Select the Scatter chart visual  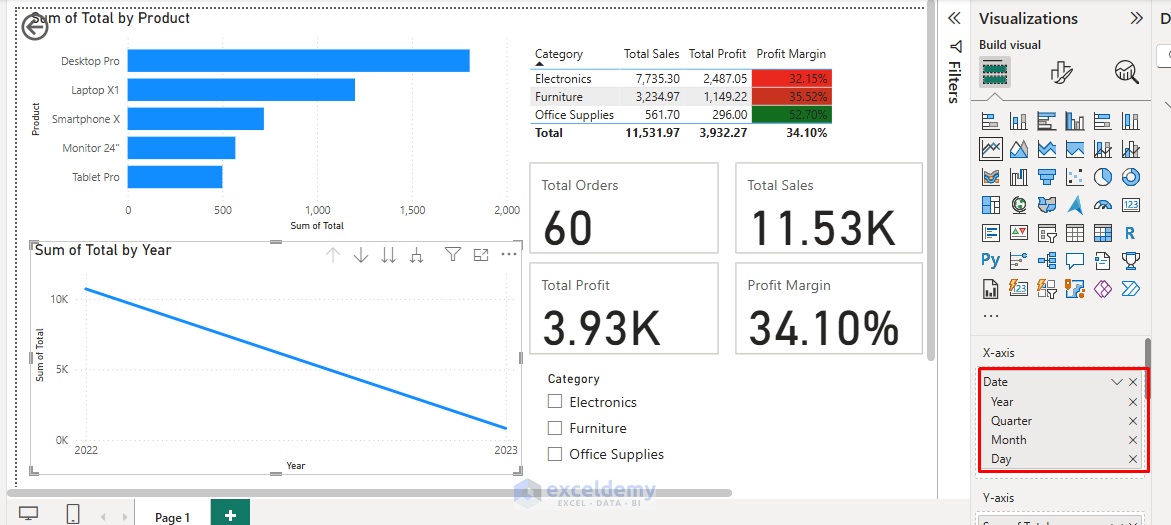click(x=1075, y=177)
